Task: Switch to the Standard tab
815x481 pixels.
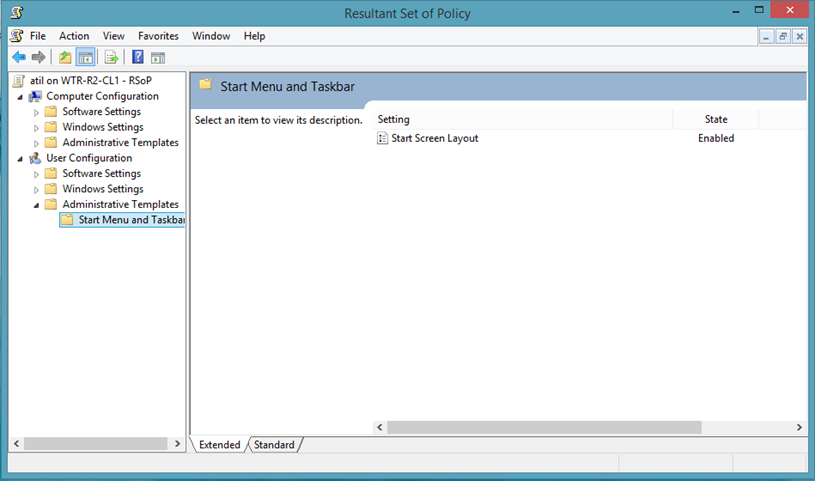Action: pyautogui.click(x=274, y=445)
